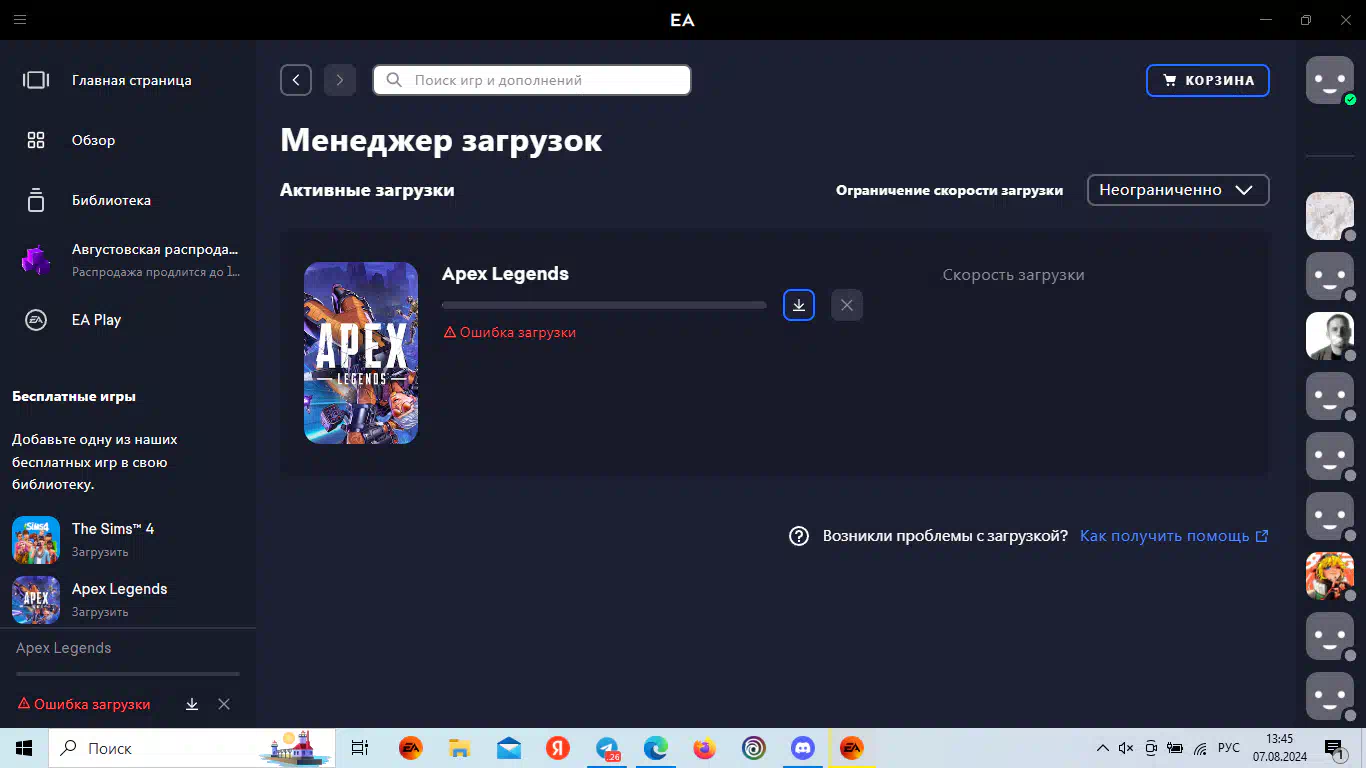Click the Apex Legends download progress bar
Screen dimensions: 1366x768
(603, 305)
